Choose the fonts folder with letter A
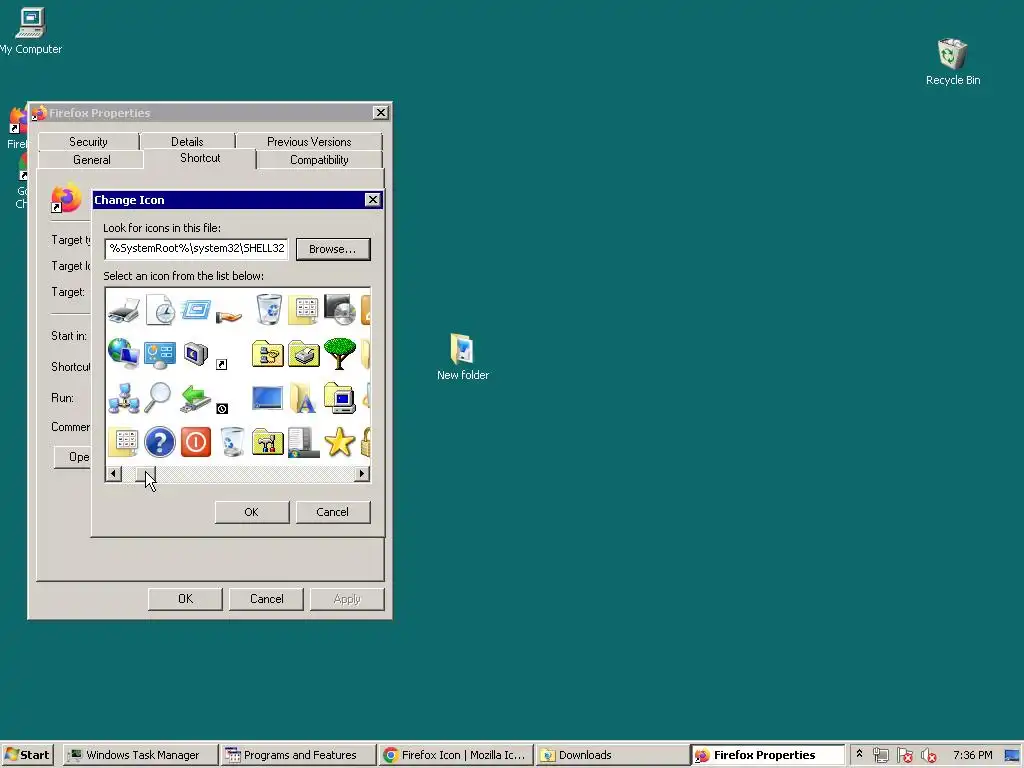The width and height of the screenshot is (1024, 768). coord(302,398)
